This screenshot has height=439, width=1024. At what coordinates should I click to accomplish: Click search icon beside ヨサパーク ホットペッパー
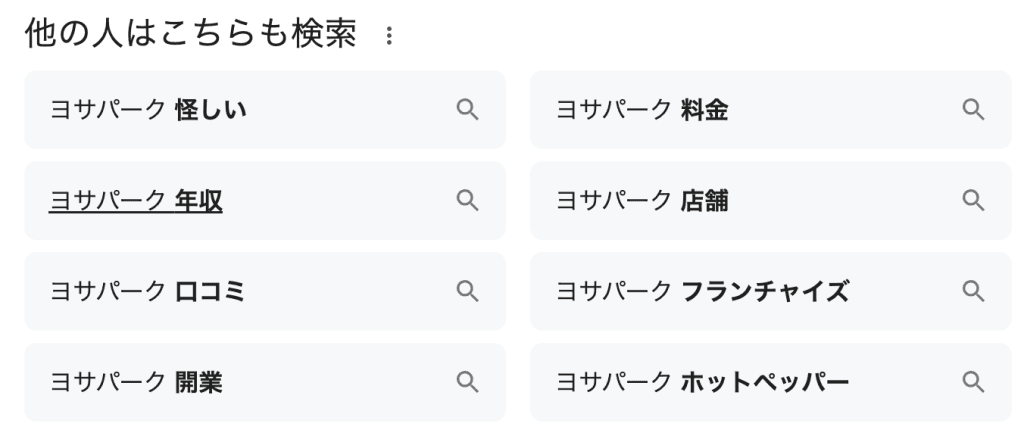pyautogui.click(x=972, y=381)
